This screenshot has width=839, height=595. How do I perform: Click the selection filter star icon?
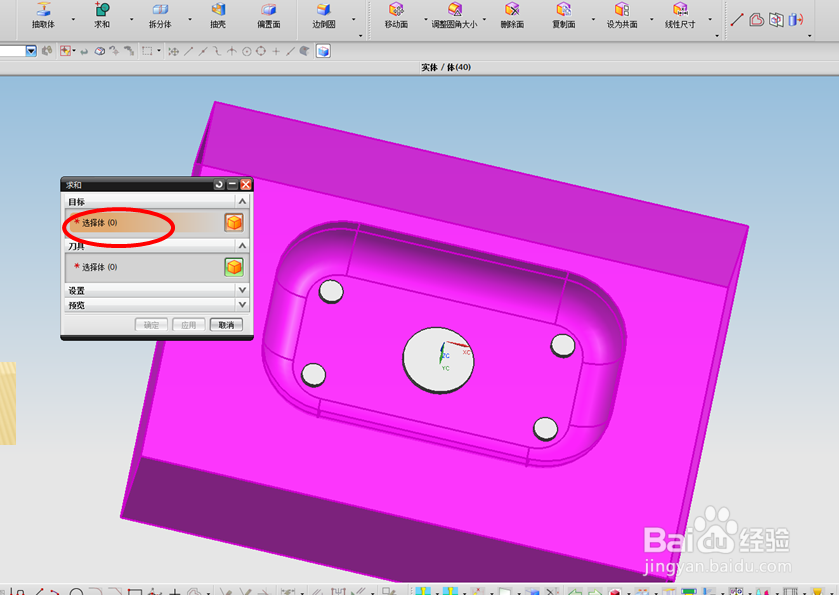click(x=65, y=51)
